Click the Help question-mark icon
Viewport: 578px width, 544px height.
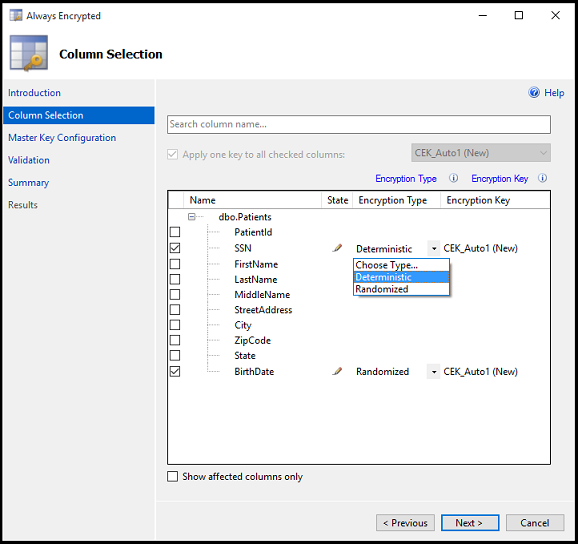(x=534, y=93)
